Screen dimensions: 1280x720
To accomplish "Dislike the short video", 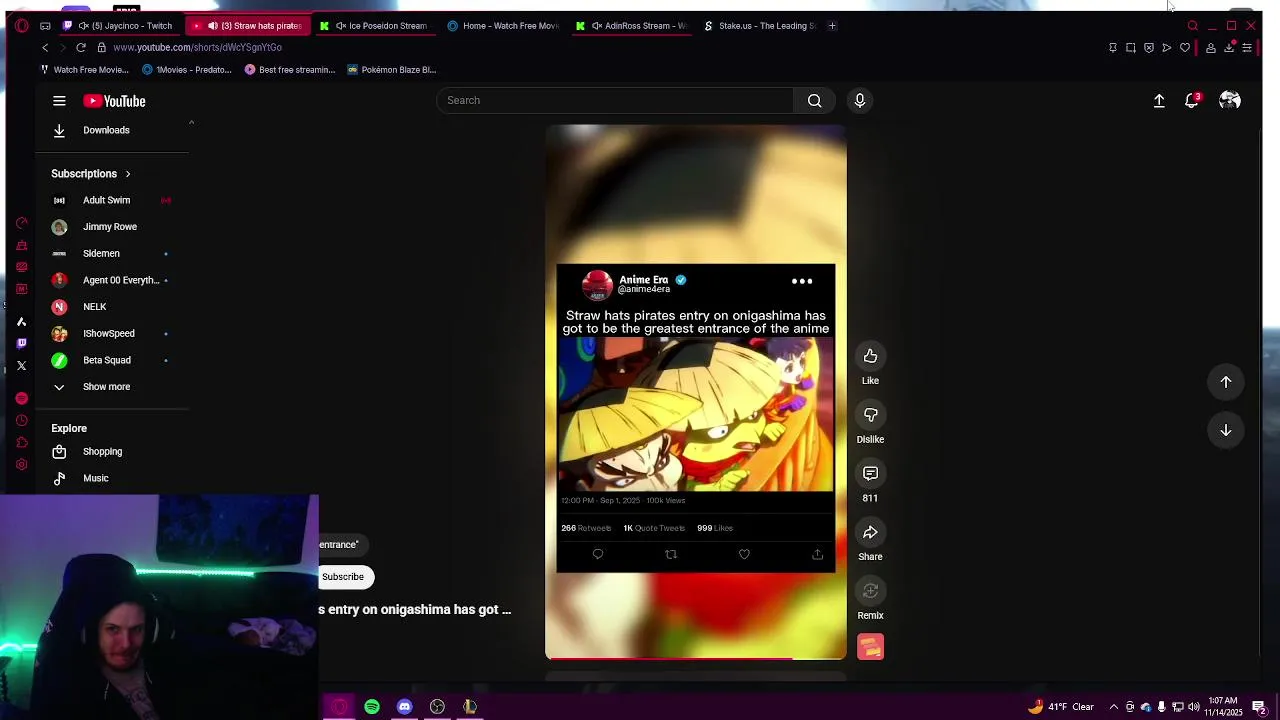I will (x=870, y=415).
